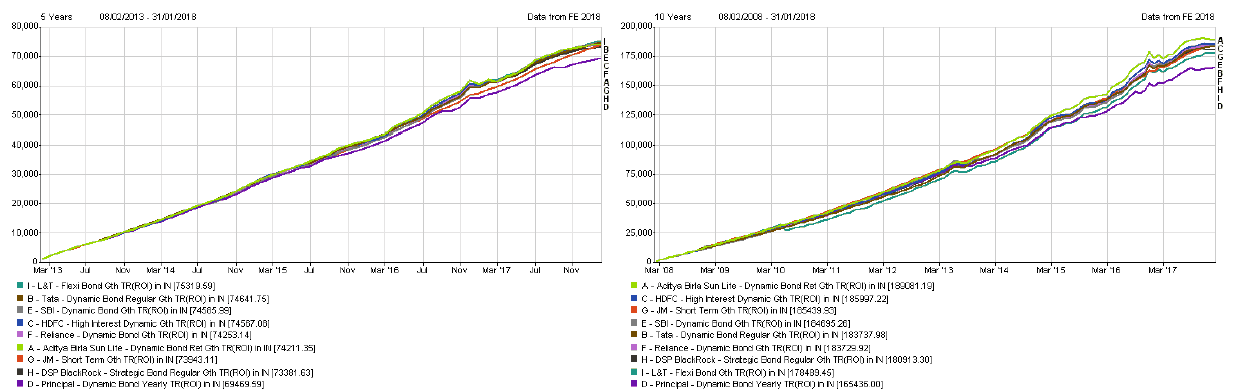Click the dark DSP BlackRock swatch in 5-year legend
The image size is (1248, 392).
point(21,371)
